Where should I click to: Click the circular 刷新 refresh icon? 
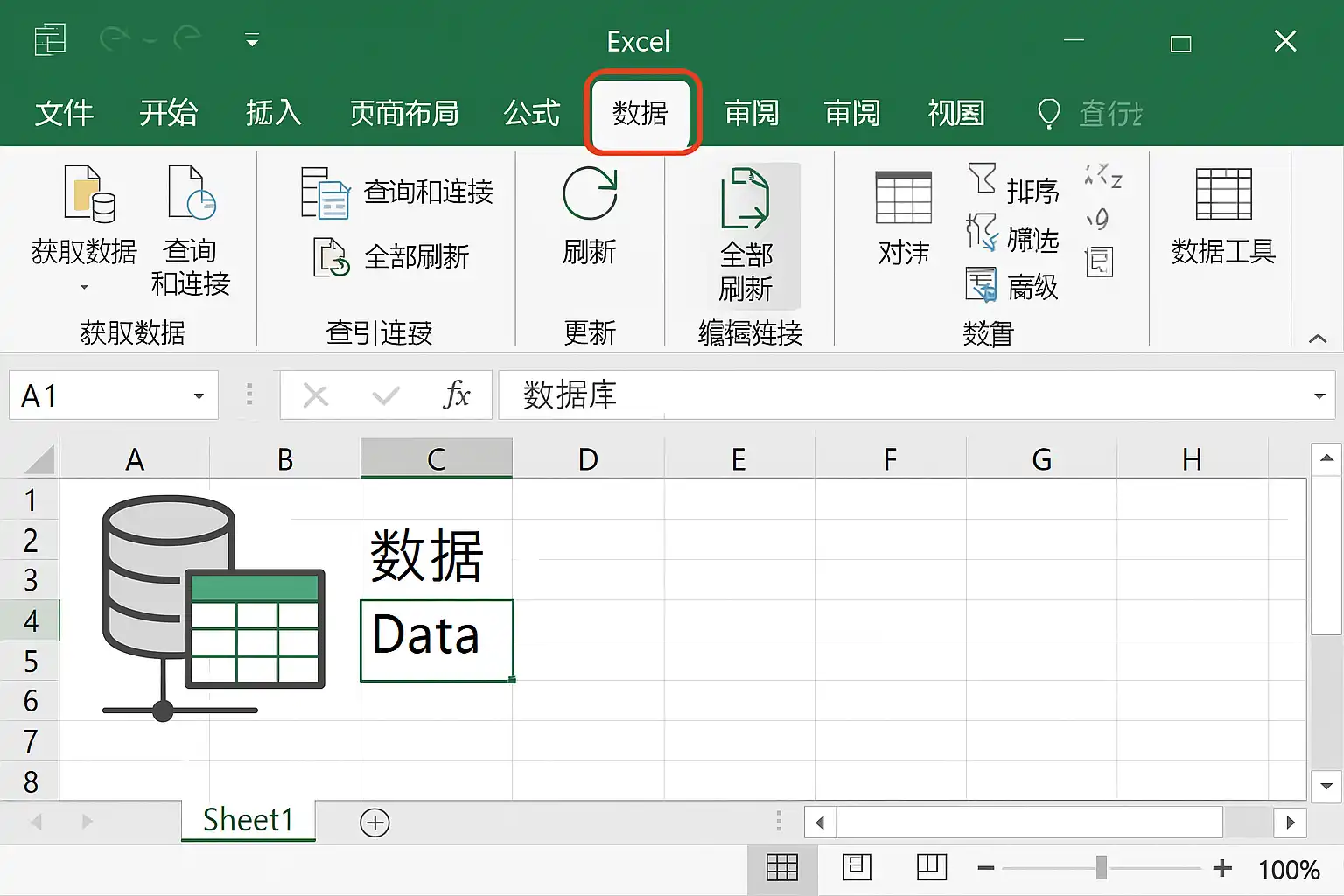click(x=590, y=193)
